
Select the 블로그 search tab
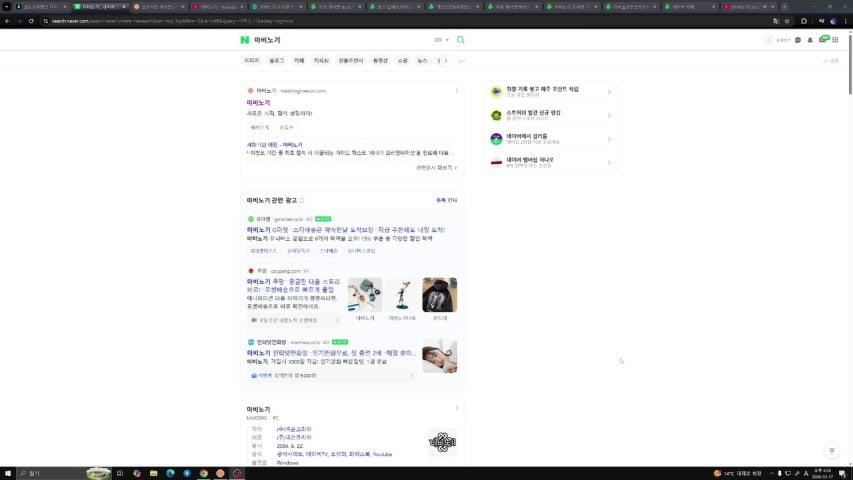pos(276,61)
